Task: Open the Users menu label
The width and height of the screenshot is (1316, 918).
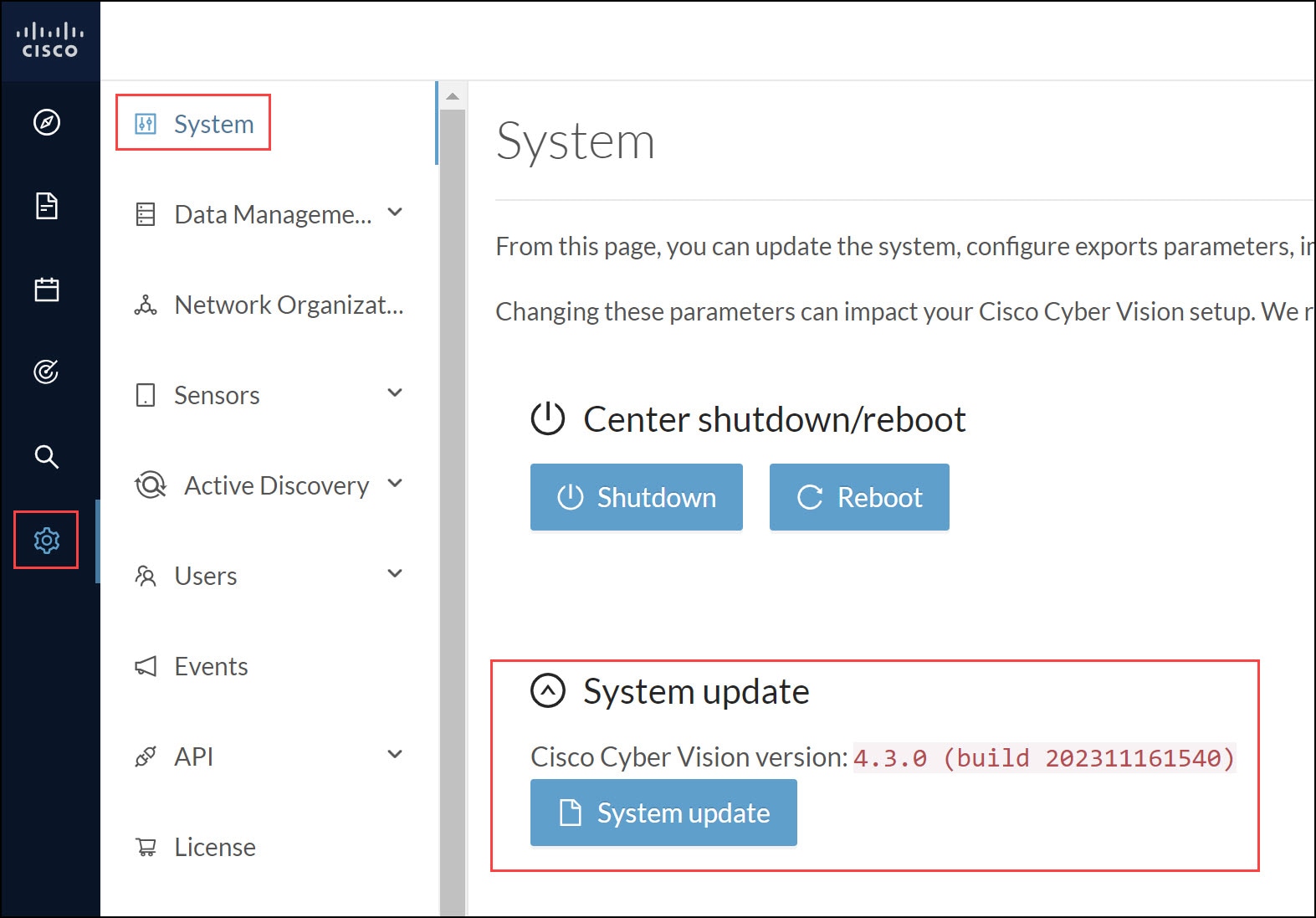Action: (x=206, y=576)
